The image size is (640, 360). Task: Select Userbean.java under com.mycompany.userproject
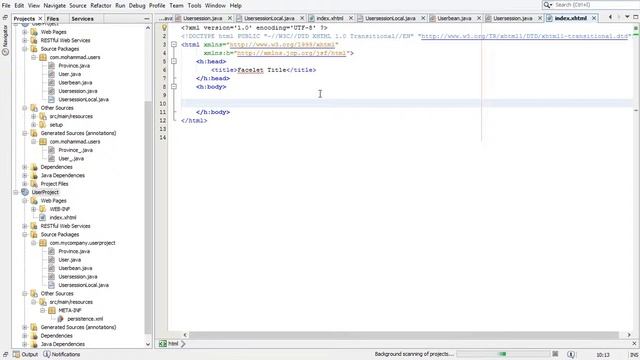[x=75, y=268]
